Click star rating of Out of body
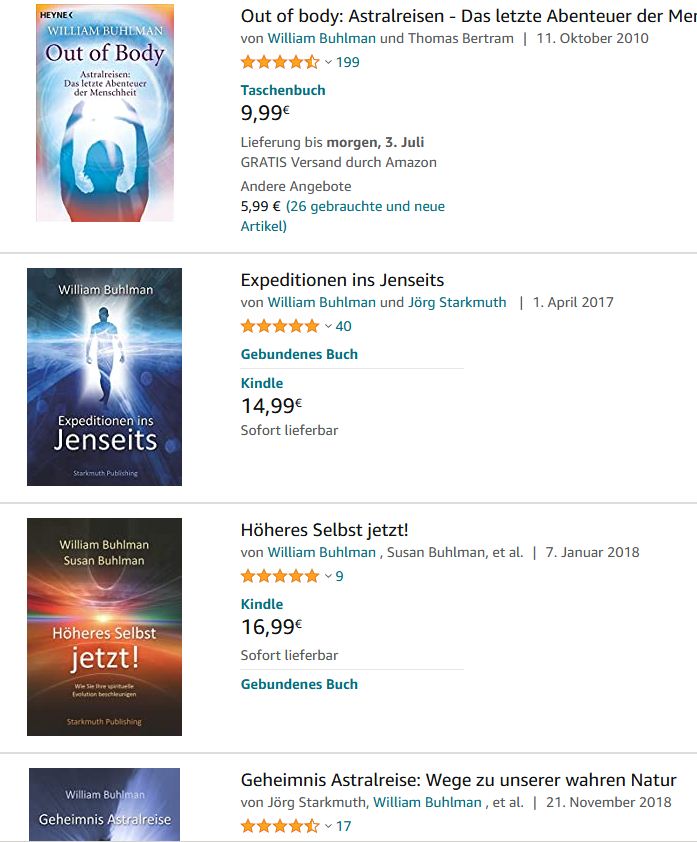This screenshot has height=842, width=697. (x=280, y=62)
